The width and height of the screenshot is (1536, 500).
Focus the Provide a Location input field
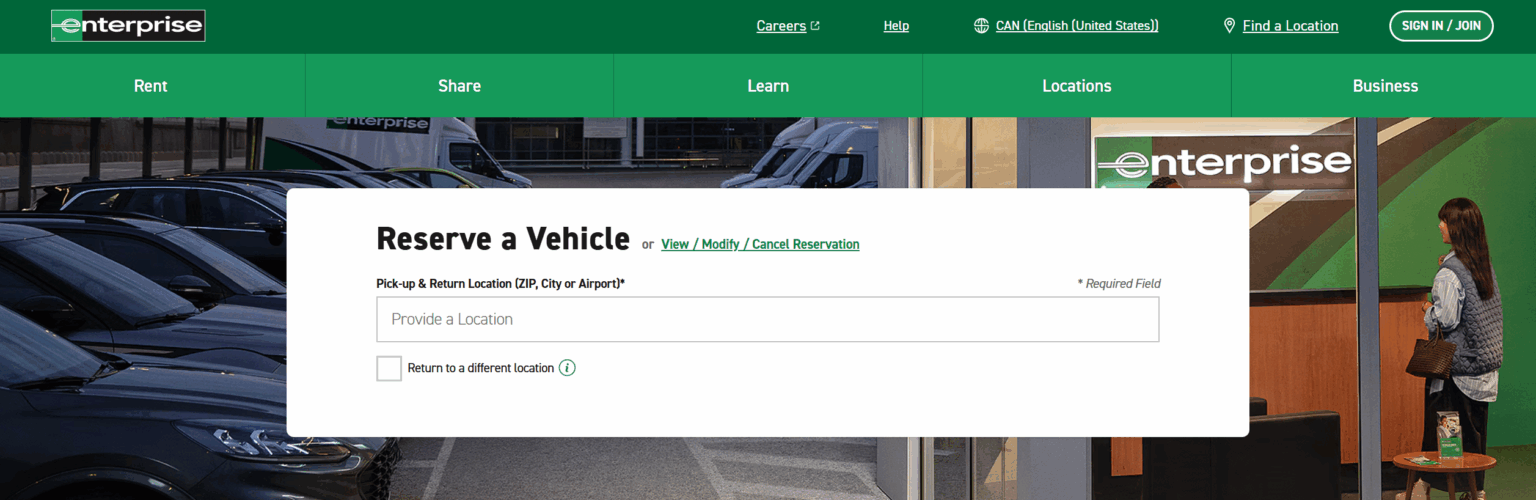pos(767,319)
